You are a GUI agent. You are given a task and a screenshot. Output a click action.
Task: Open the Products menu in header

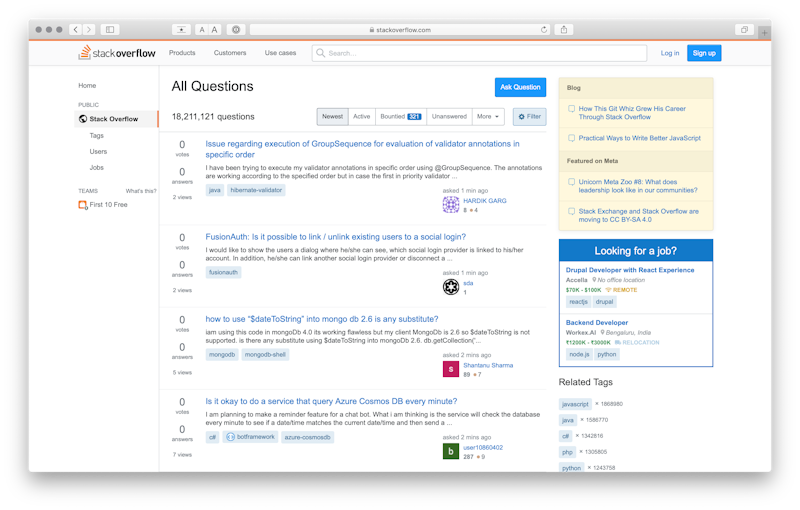182,53
